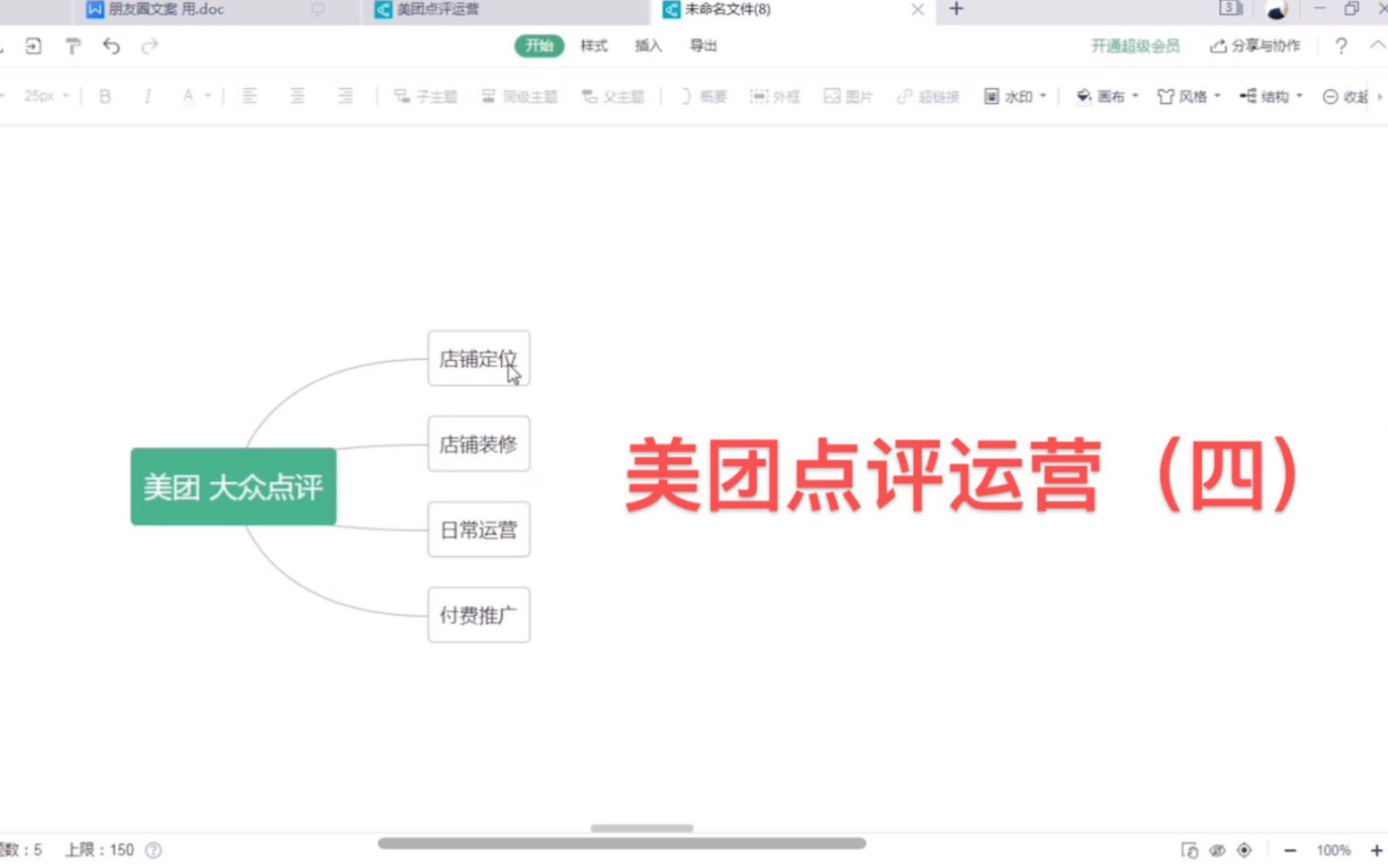Open the 风格 style dropdown

[x=1190, y=96]
